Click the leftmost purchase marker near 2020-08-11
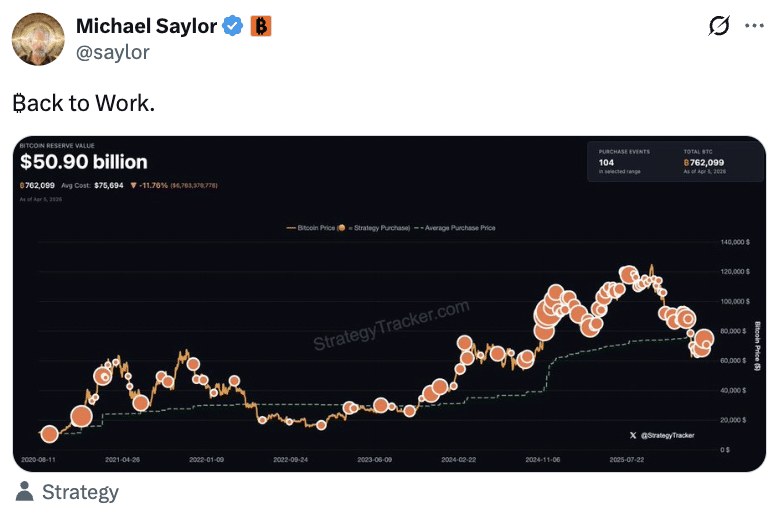 point(49,434)
